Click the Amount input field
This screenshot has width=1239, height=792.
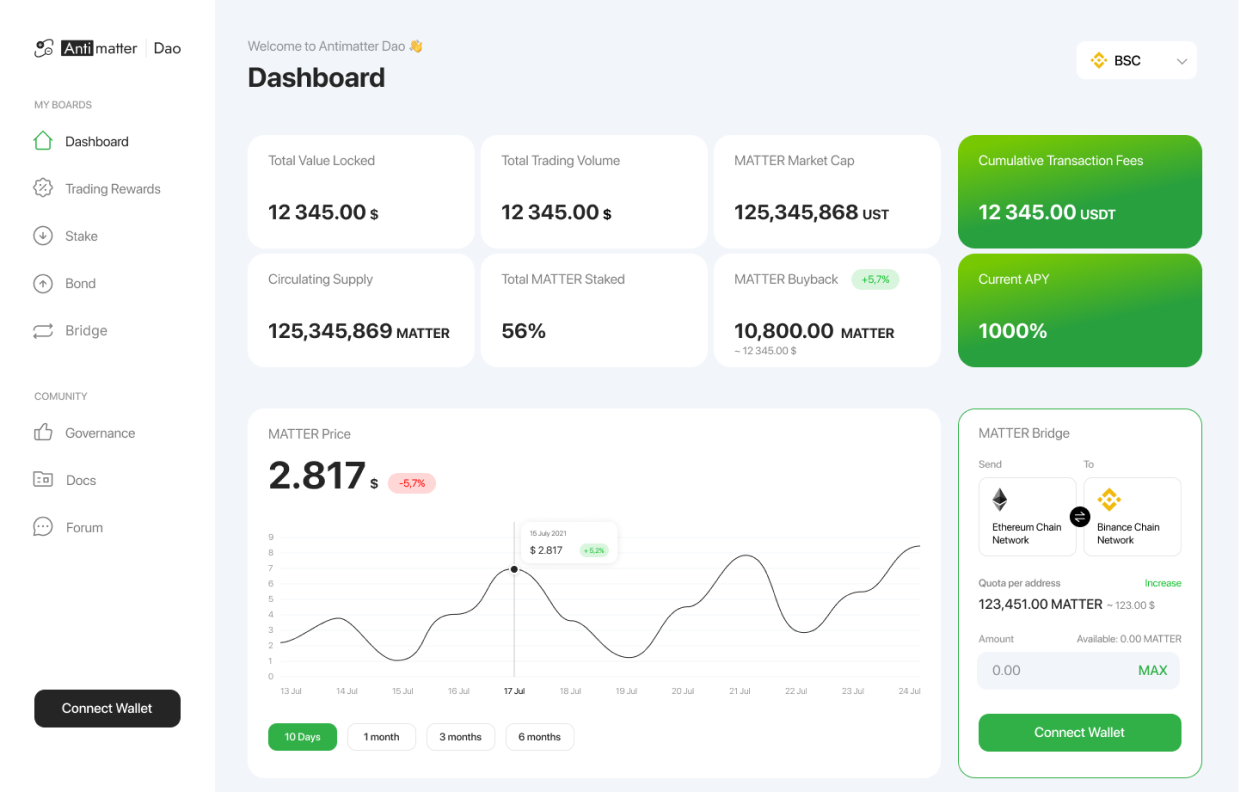1055,670
